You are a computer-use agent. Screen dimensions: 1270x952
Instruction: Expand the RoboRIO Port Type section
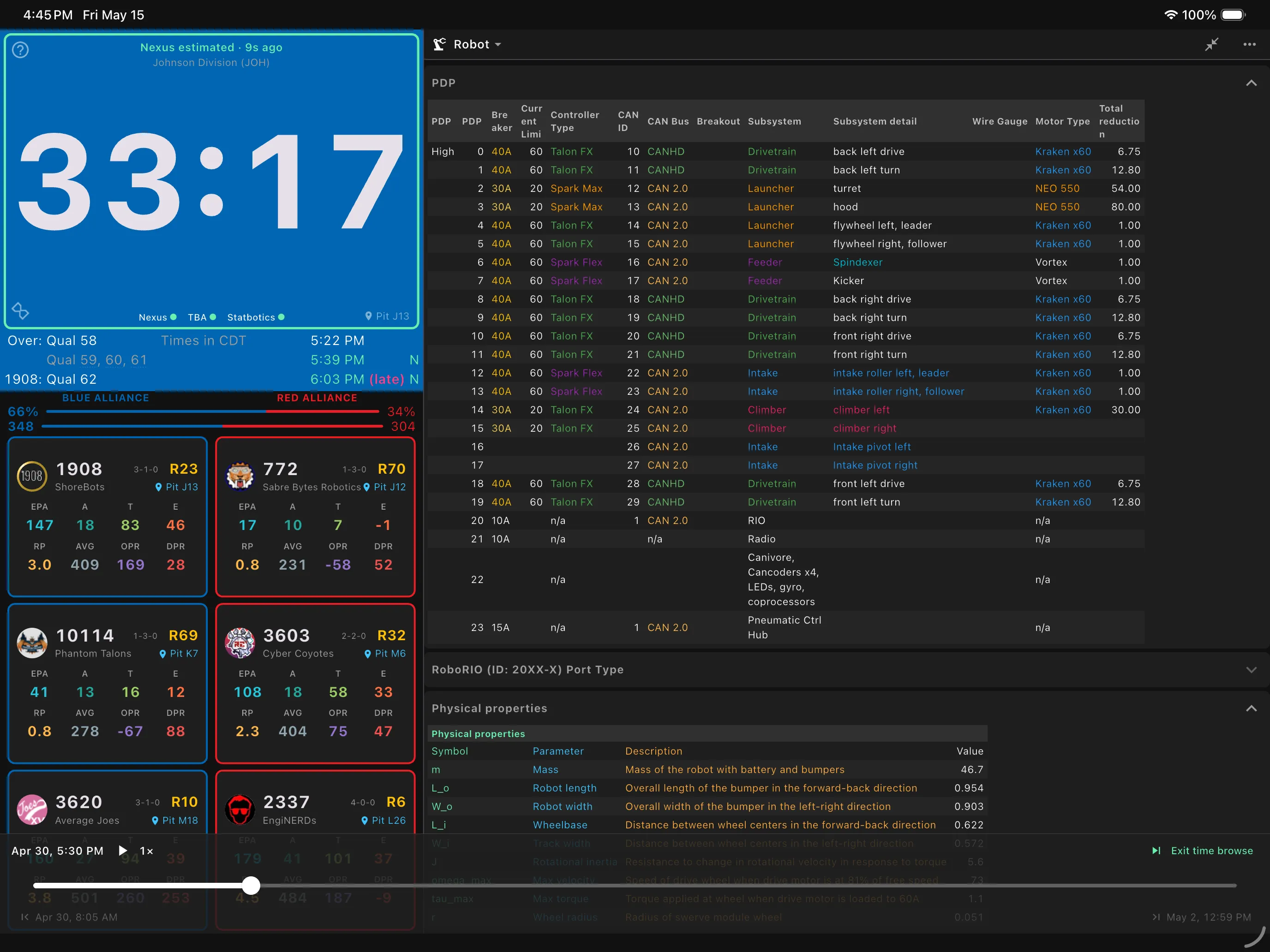pyautogui.click(x=1251, y=670)
